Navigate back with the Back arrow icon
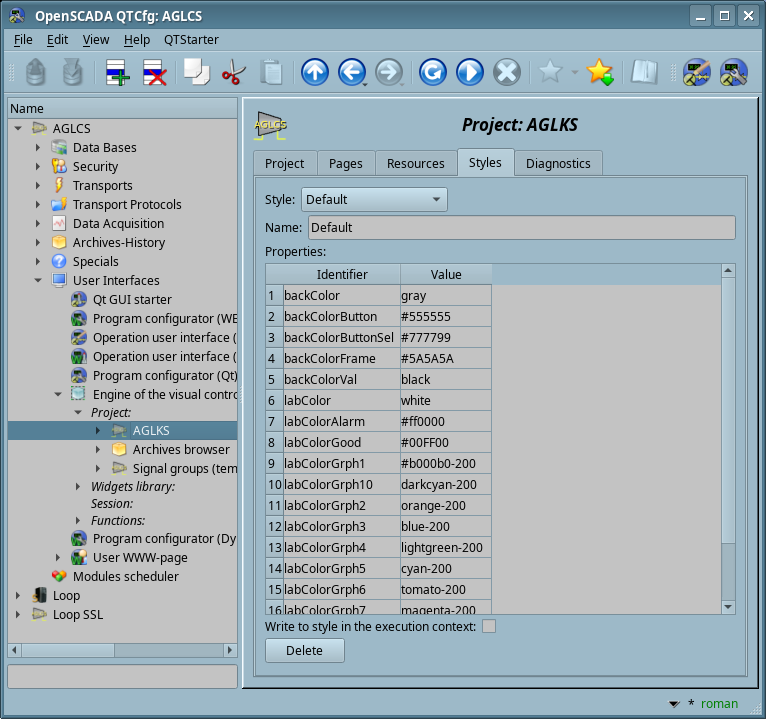766x719 pixels. (x=351, y=73)
